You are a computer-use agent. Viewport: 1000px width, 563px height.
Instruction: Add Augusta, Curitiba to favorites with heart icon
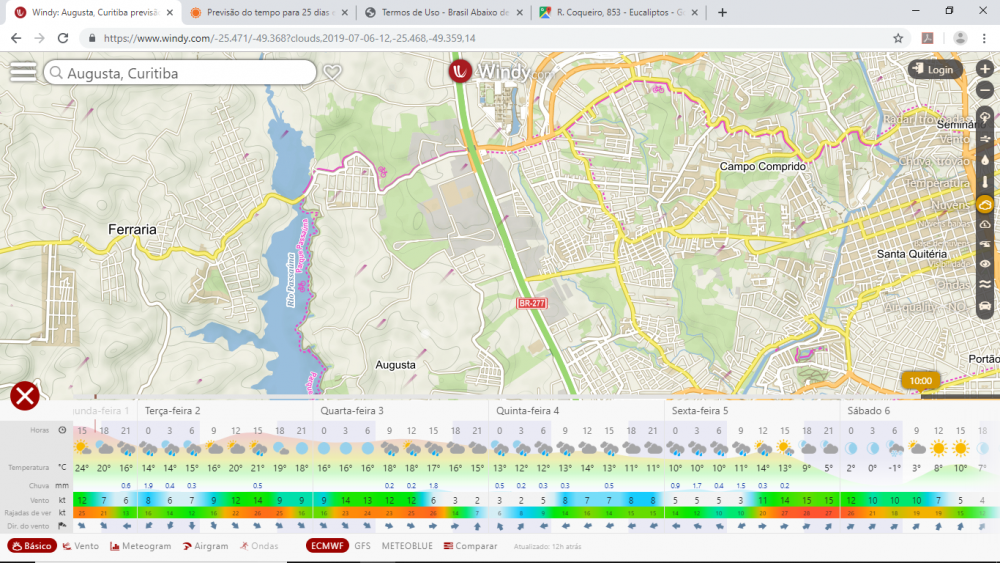(x=333, y=72)
